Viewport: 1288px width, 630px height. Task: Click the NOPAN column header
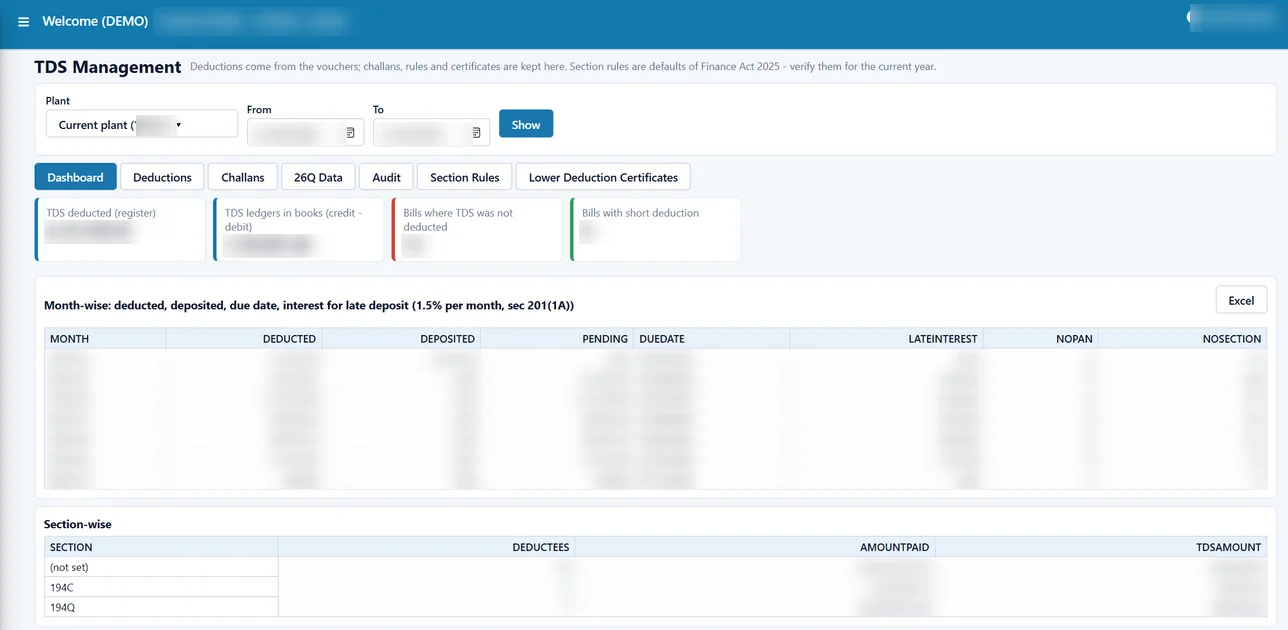pos(1041,339)
